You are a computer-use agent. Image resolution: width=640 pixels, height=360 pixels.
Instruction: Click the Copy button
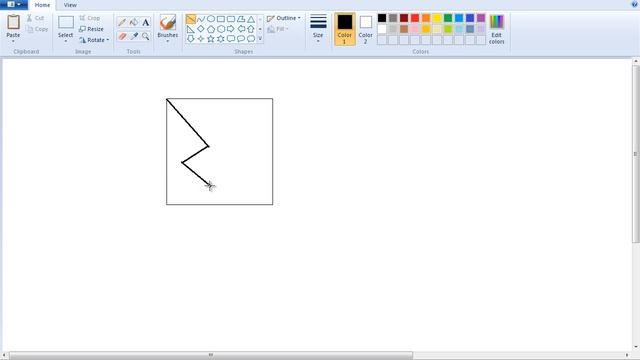click(37, 29)
